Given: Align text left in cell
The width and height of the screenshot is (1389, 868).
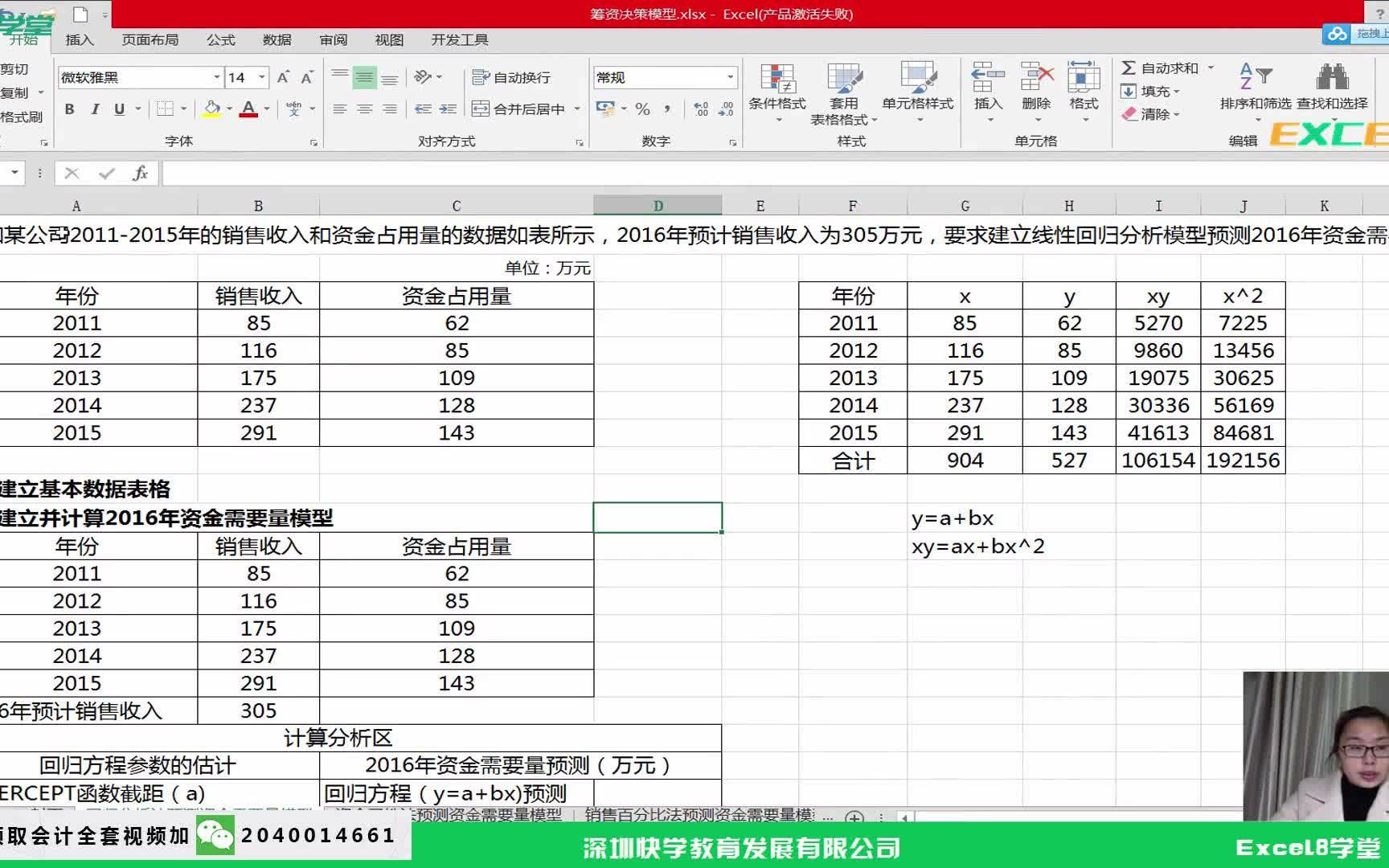Looking at the screenshot, I should (340, 109).
